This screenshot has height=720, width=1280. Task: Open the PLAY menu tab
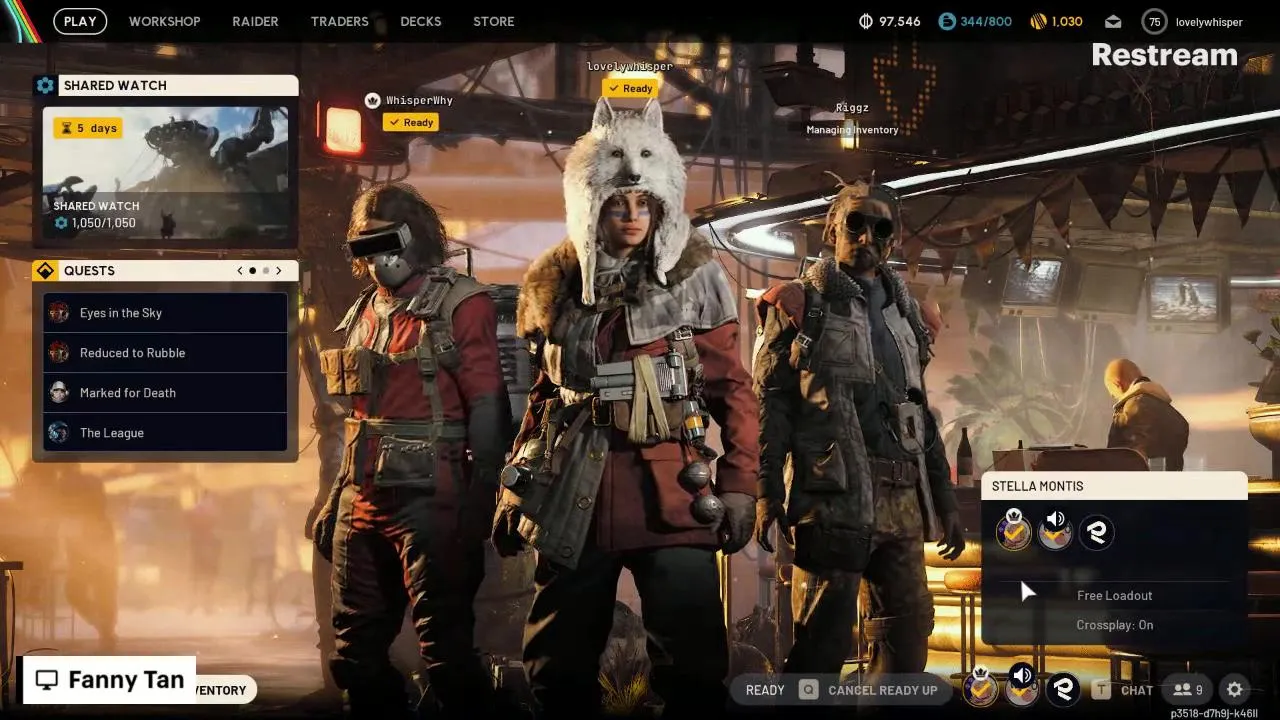[x=80, y=21]
